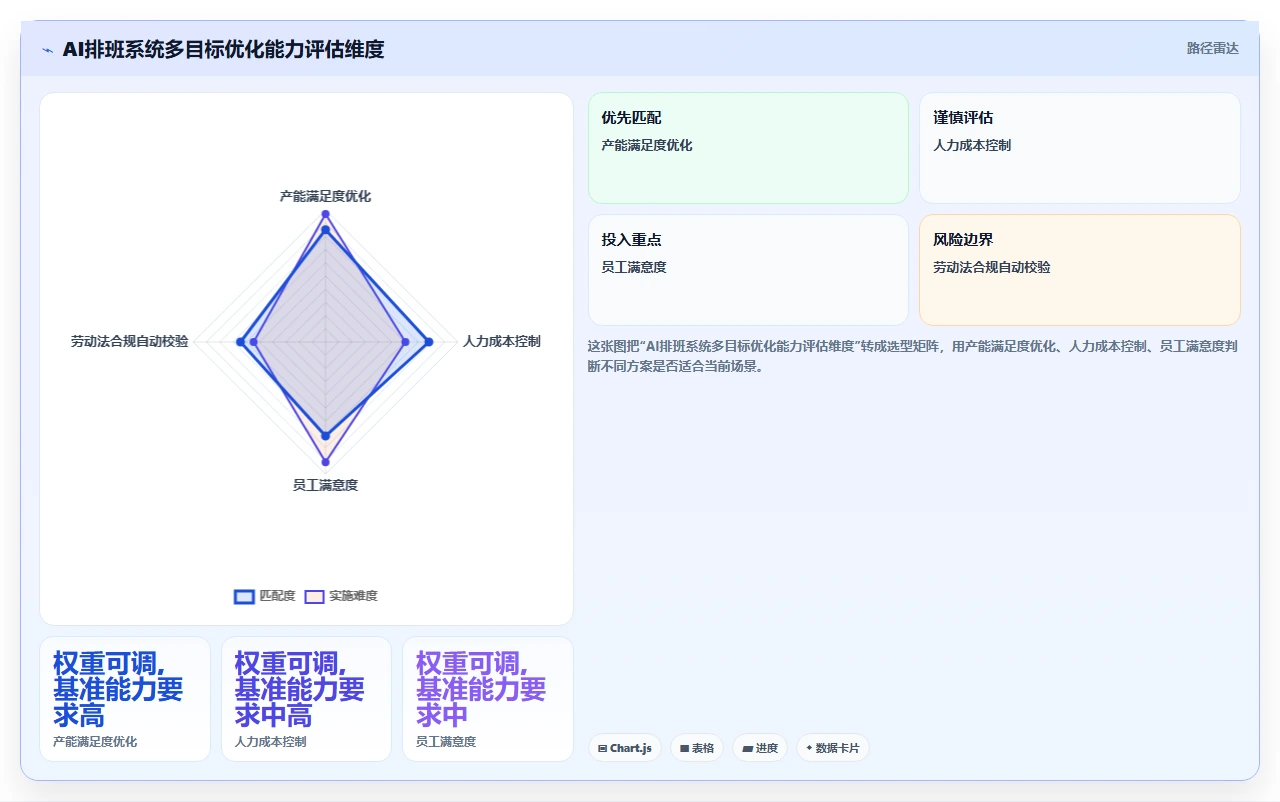Click the 匹配度 data point on 劳动法合规自动校验 axis

[x=240, y=342]
